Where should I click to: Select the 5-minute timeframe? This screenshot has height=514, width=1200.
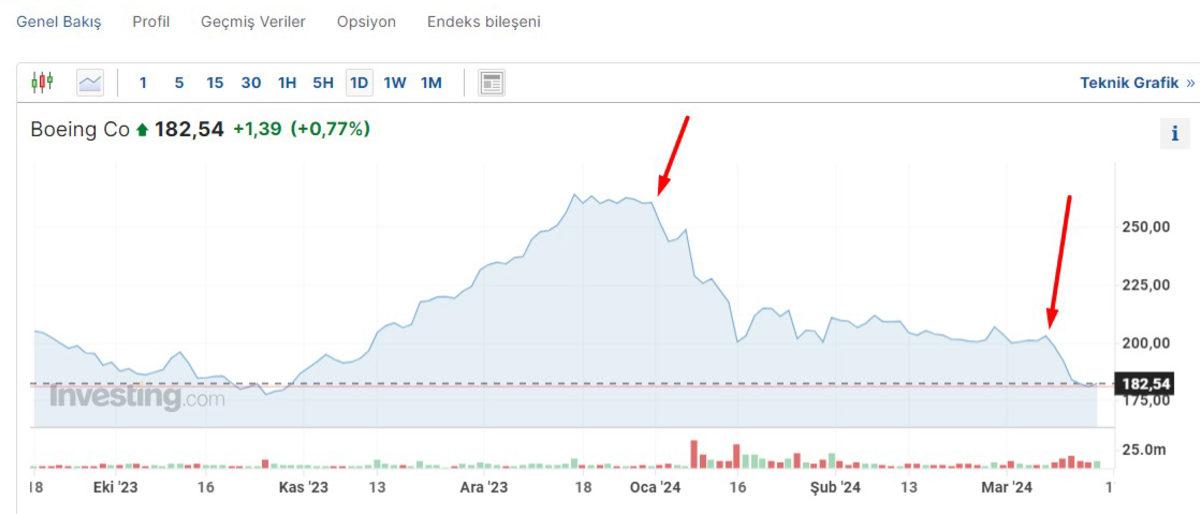(179, 82)
